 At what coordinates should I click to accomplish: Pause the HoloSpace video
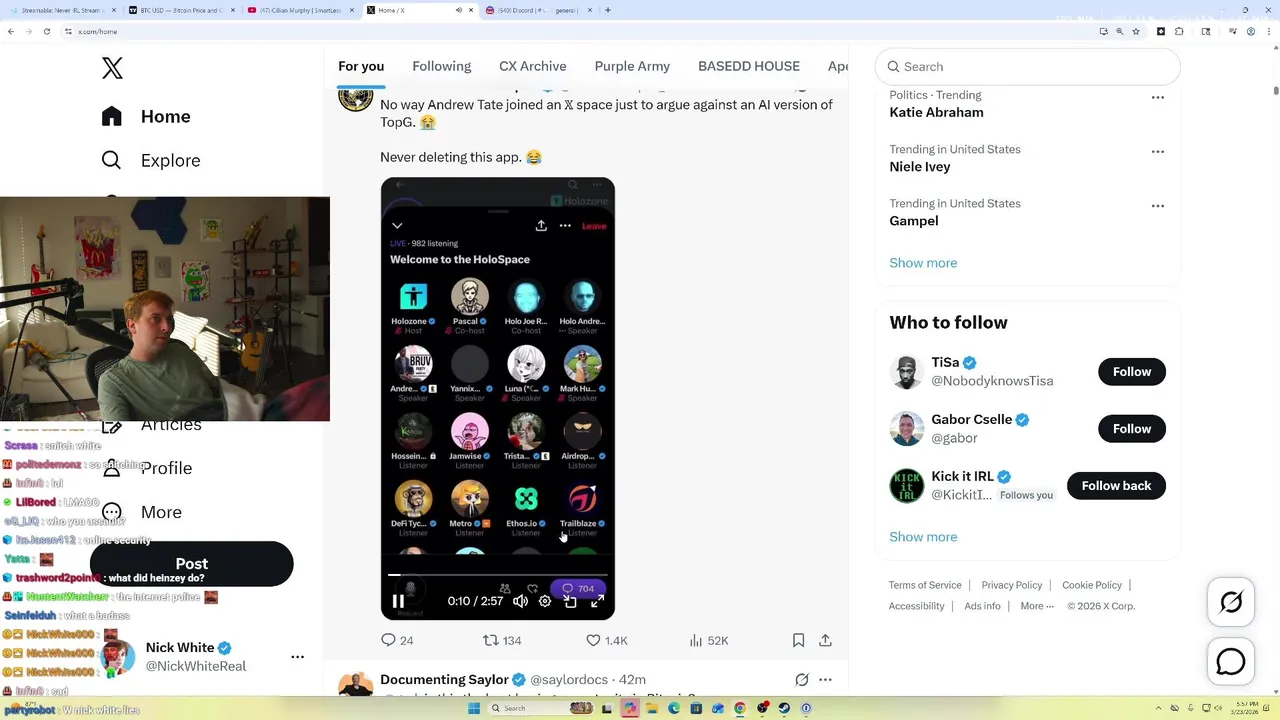[x=398, y=601]
